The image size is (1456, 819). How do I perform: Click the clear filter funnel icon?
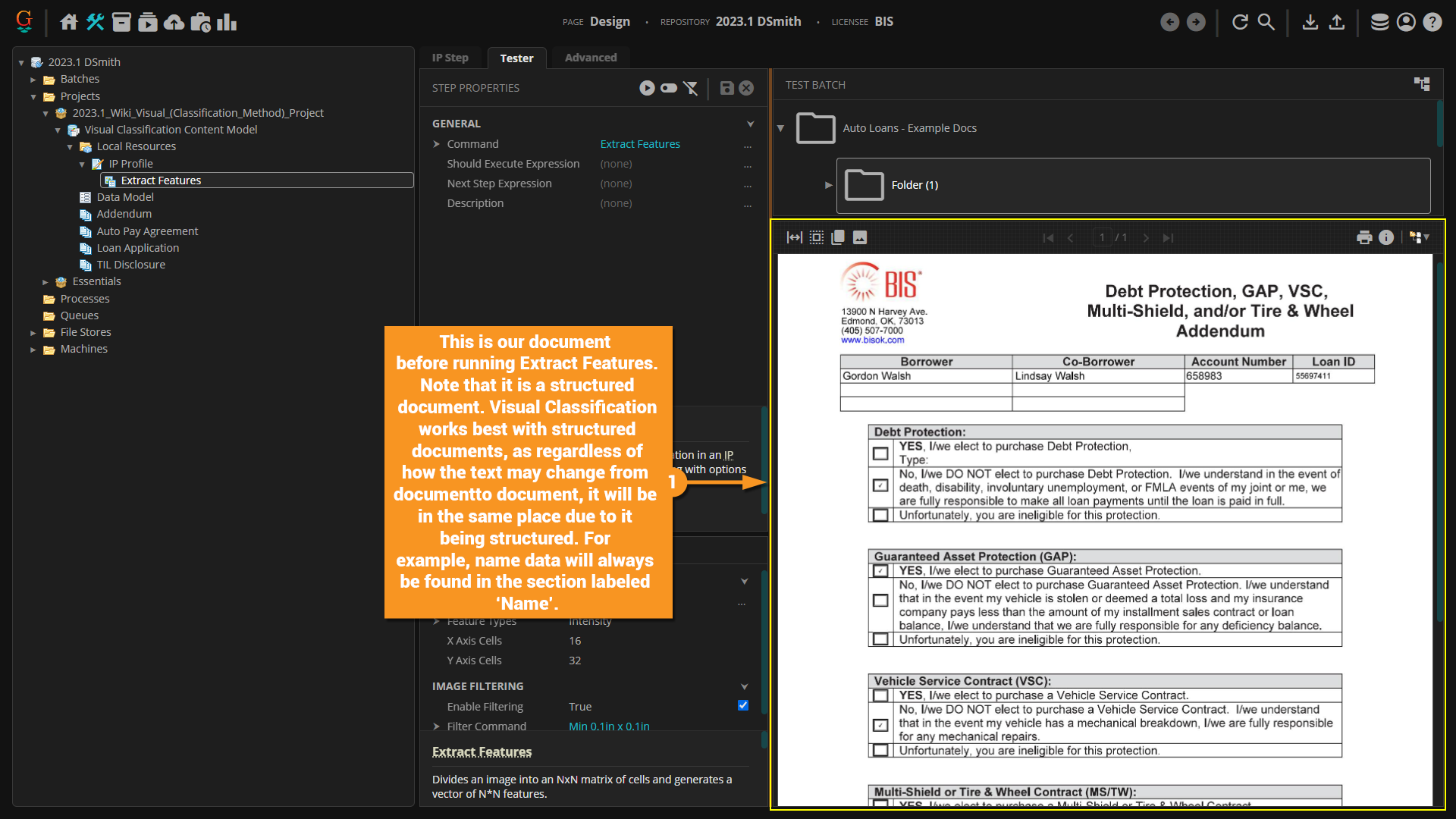pos(691,88)
